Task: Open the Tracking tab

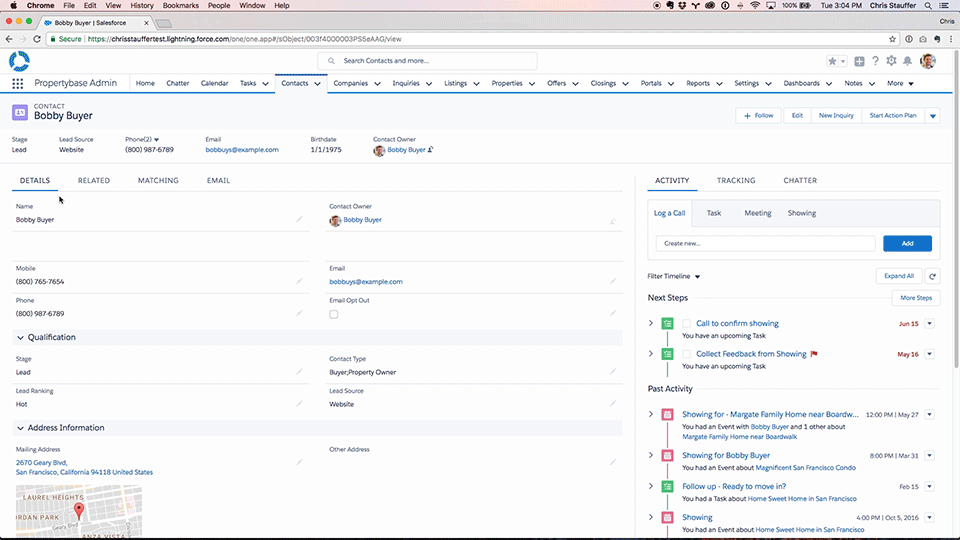Action: pyautogui.click(x=736, y=181)
